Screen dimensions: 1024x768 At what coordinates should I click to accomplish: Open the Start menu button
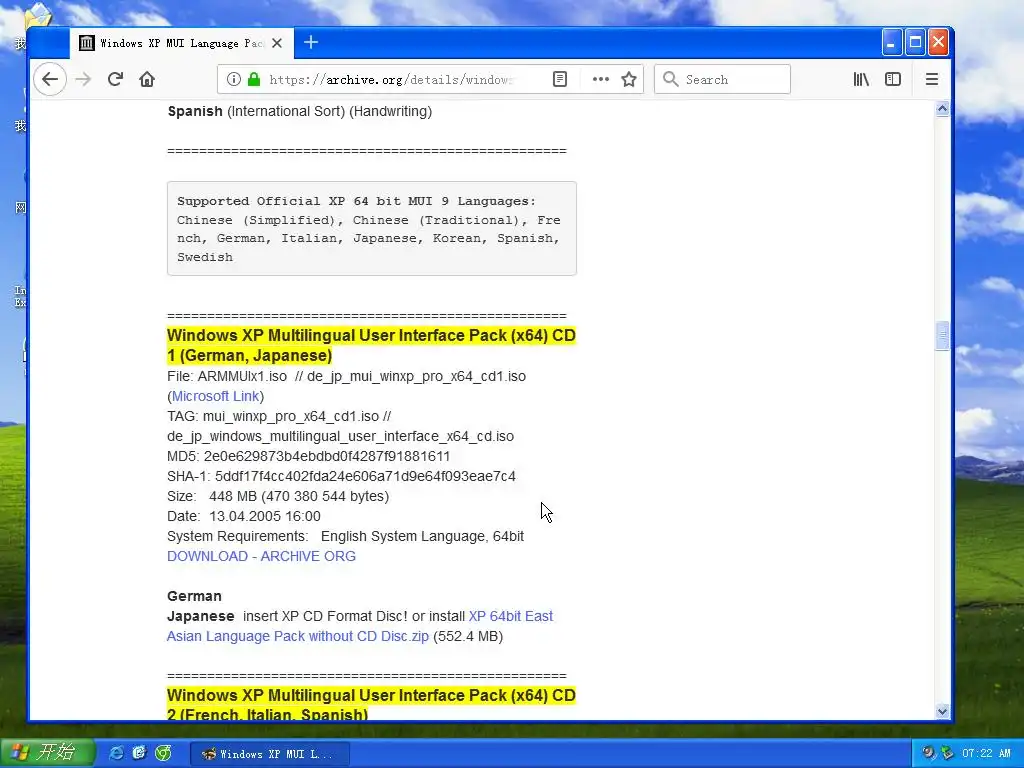click(x=47, y=753)
